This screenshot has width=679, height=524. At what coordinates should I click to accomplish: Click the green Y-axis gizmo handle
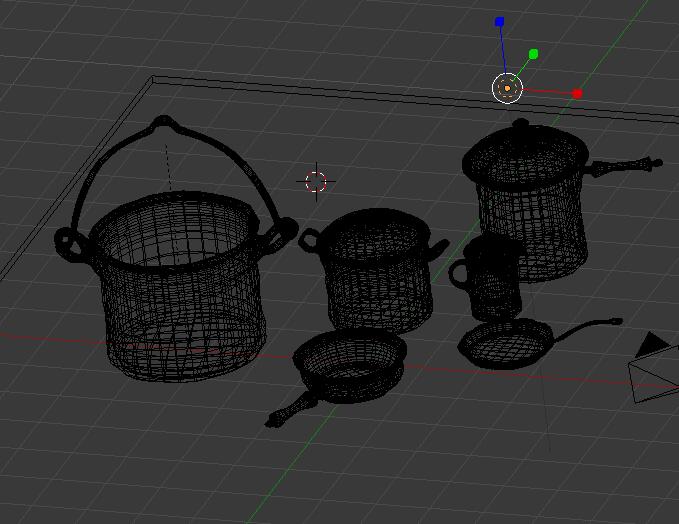pos(534,54)
